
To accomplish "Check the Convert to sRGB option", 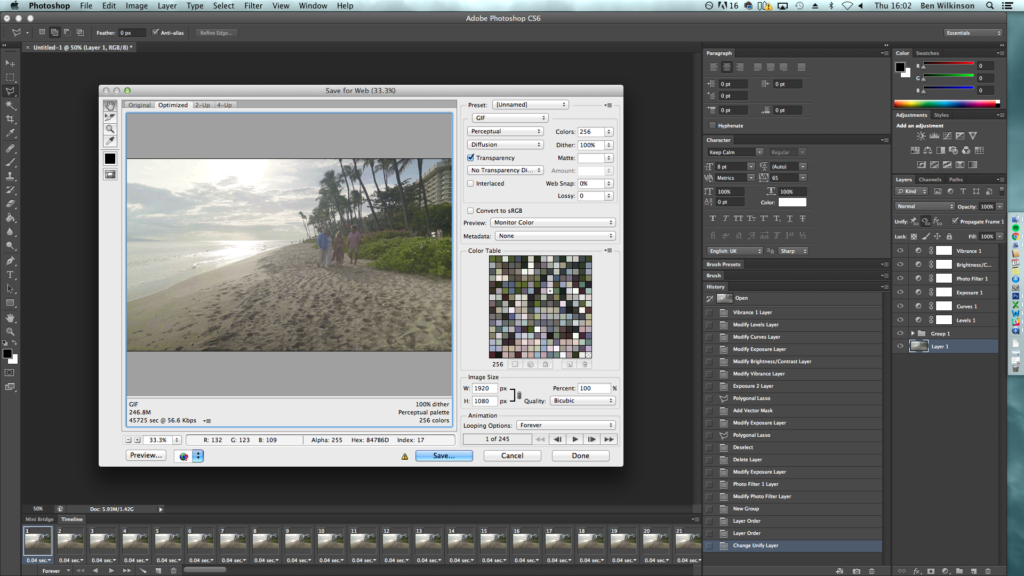I will click(471, 210).
